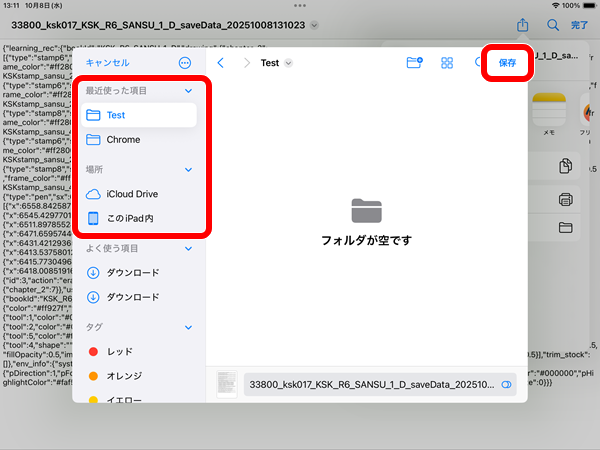Tap the メモ app icon in the share sheet

pyautogui.click(x=549, y=110)
